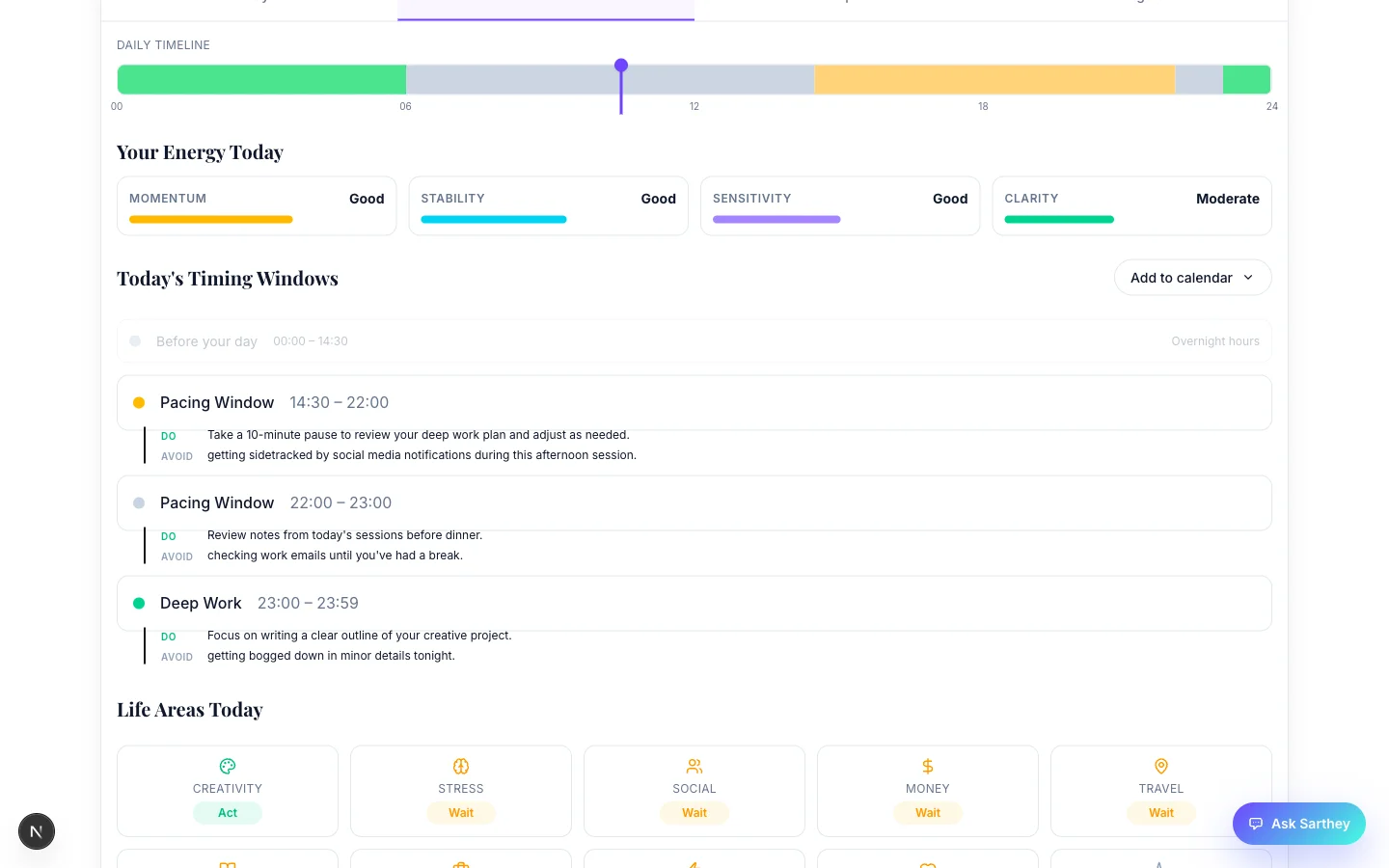Select the Creativity palette icon
This screenshot has height=868, width=1389.
point(227,766)
